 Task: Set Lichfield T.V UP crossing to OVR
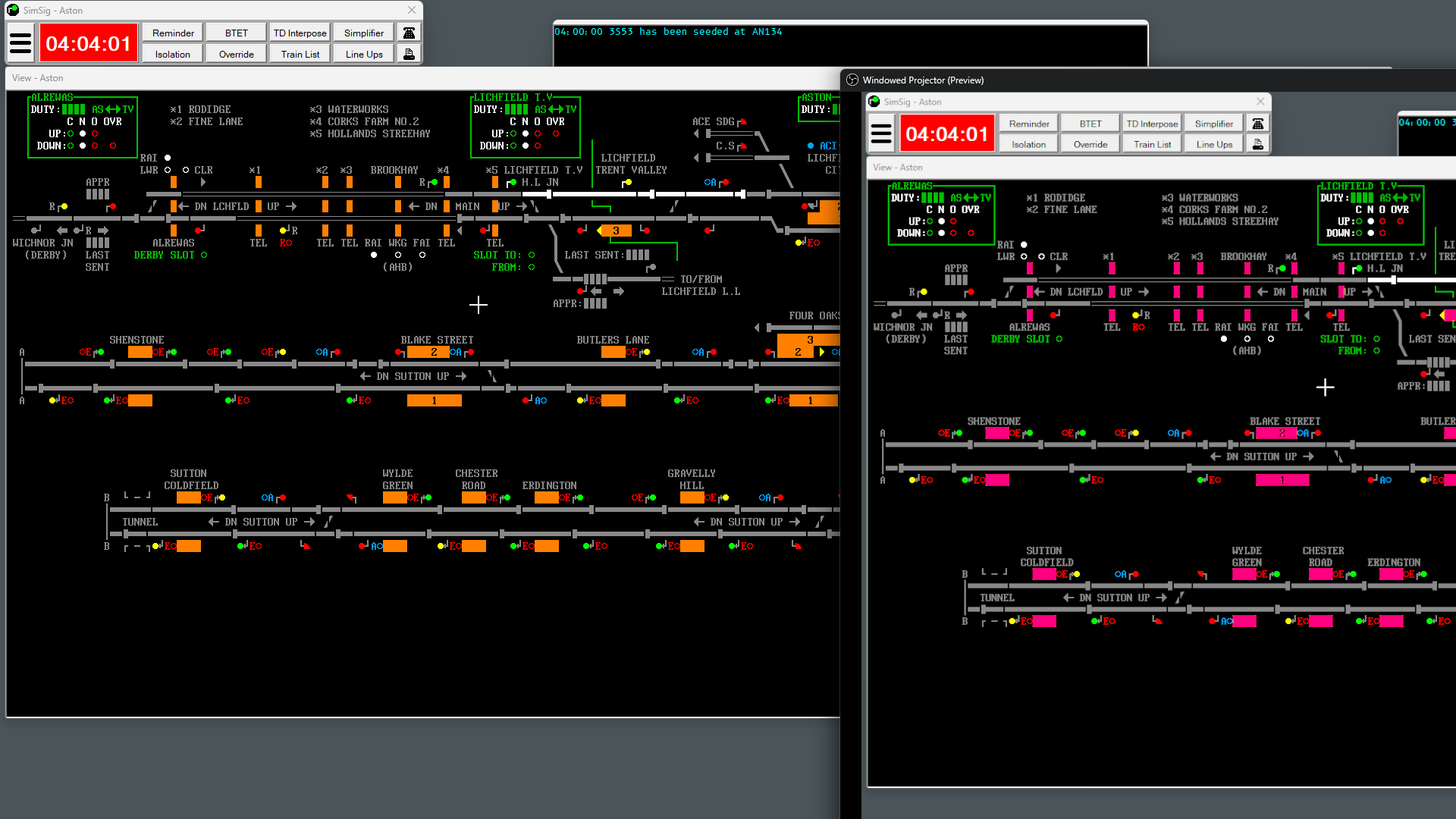point(556,133)
